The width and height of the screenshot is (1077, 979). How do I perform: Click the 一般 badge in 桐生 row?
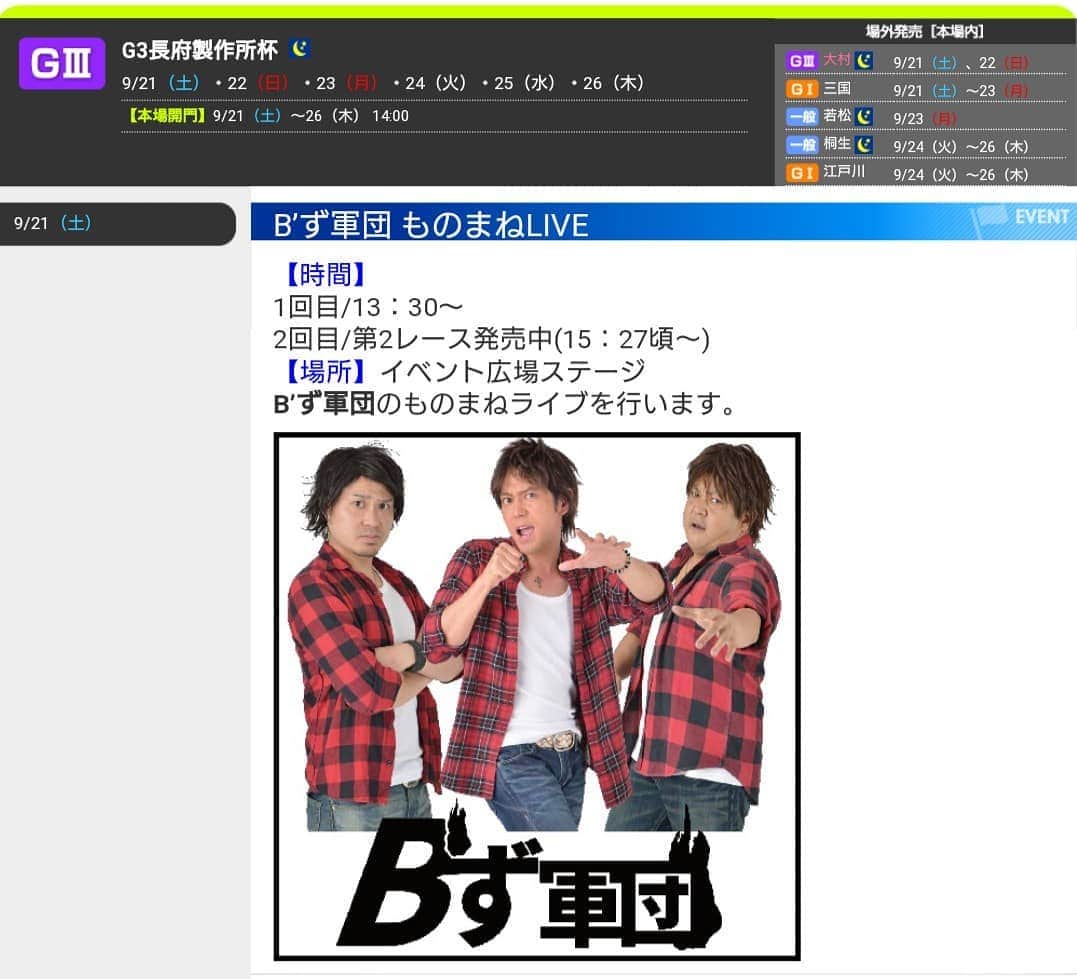[x=802, y=145]
